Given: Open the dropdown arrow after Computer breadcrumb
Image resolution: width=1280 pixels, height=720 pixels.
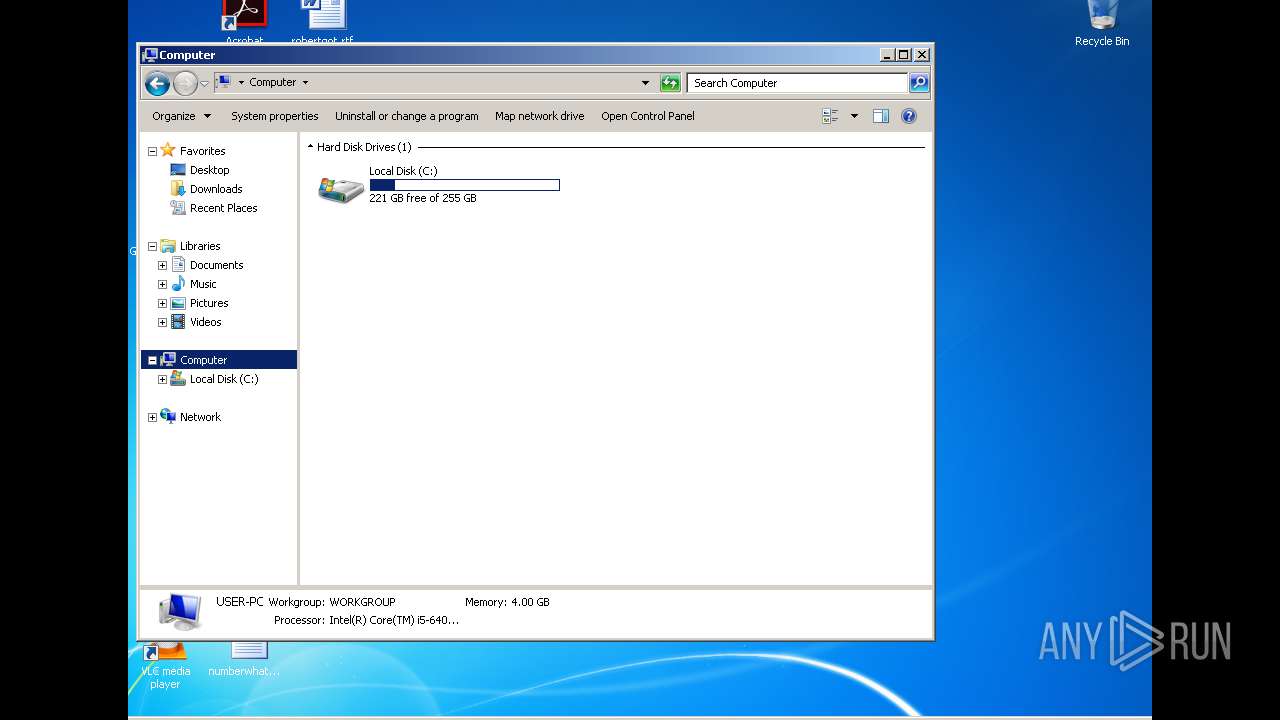Looking at the screenshot, I should (x=305, y=82).
